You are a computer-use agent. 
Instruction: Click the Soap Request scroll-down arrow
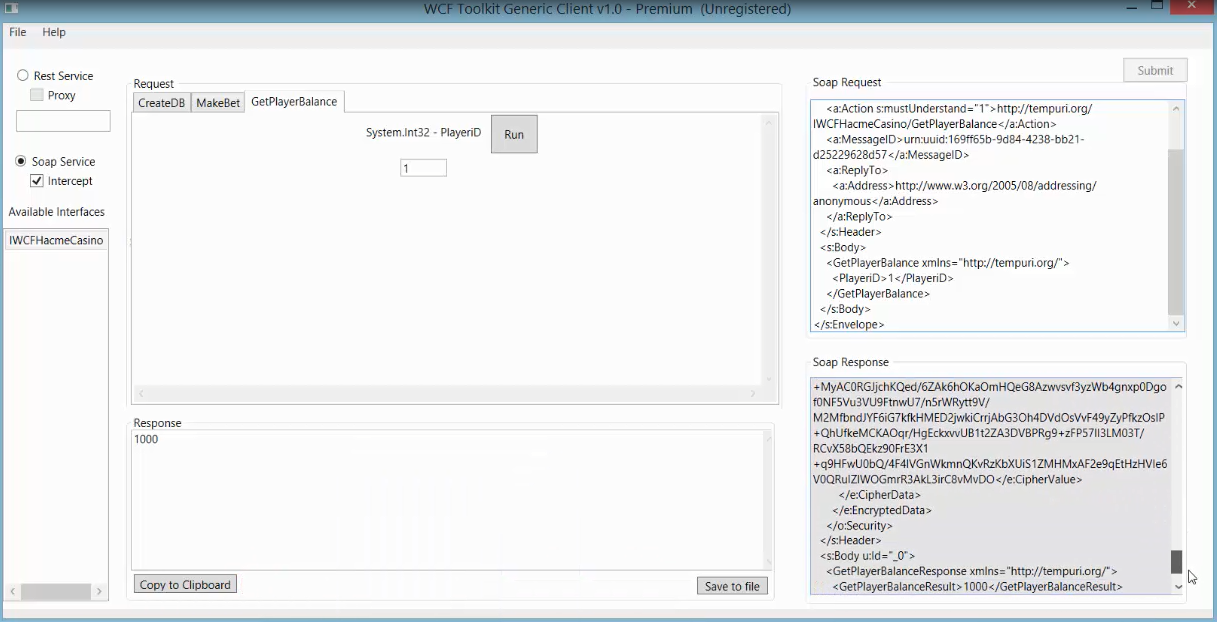pyautogui.click(x=1175, y=324)
